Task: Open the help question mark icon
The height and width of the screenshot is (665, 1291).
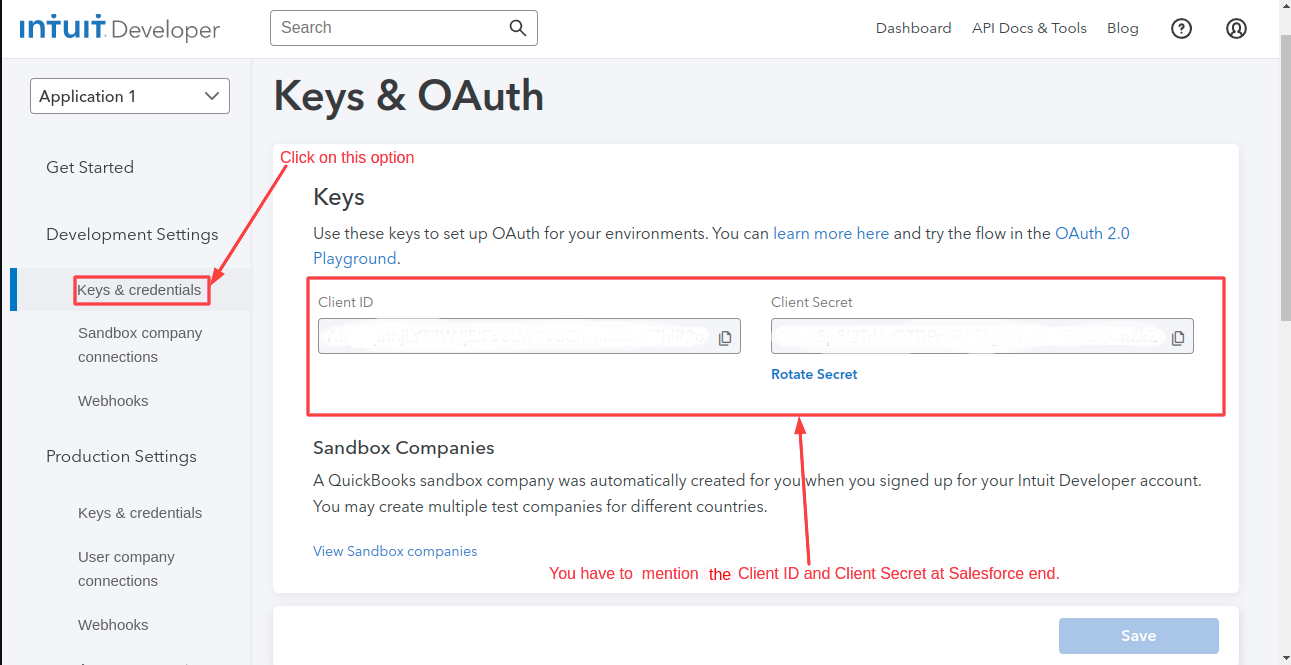Action: point(1181,29)
